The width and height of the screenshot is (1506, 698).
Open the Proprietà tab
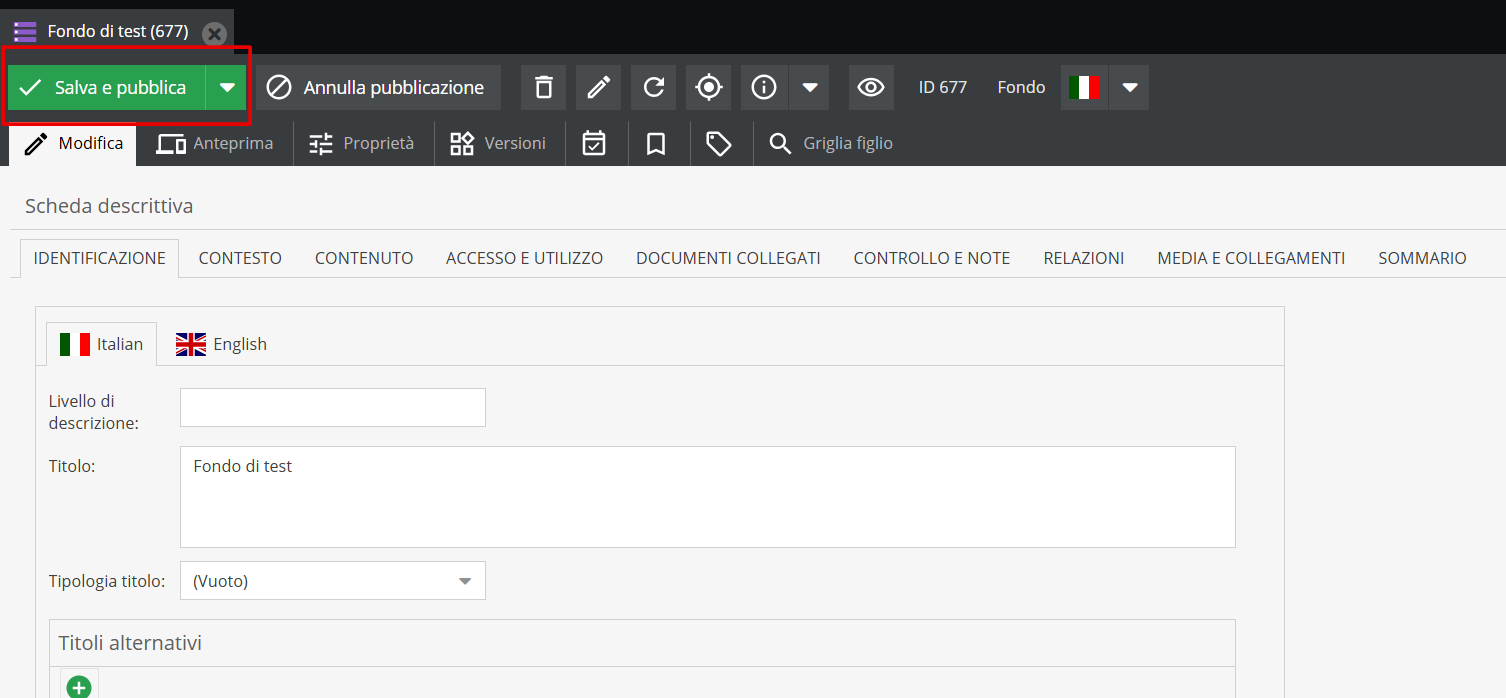(362, 144)
